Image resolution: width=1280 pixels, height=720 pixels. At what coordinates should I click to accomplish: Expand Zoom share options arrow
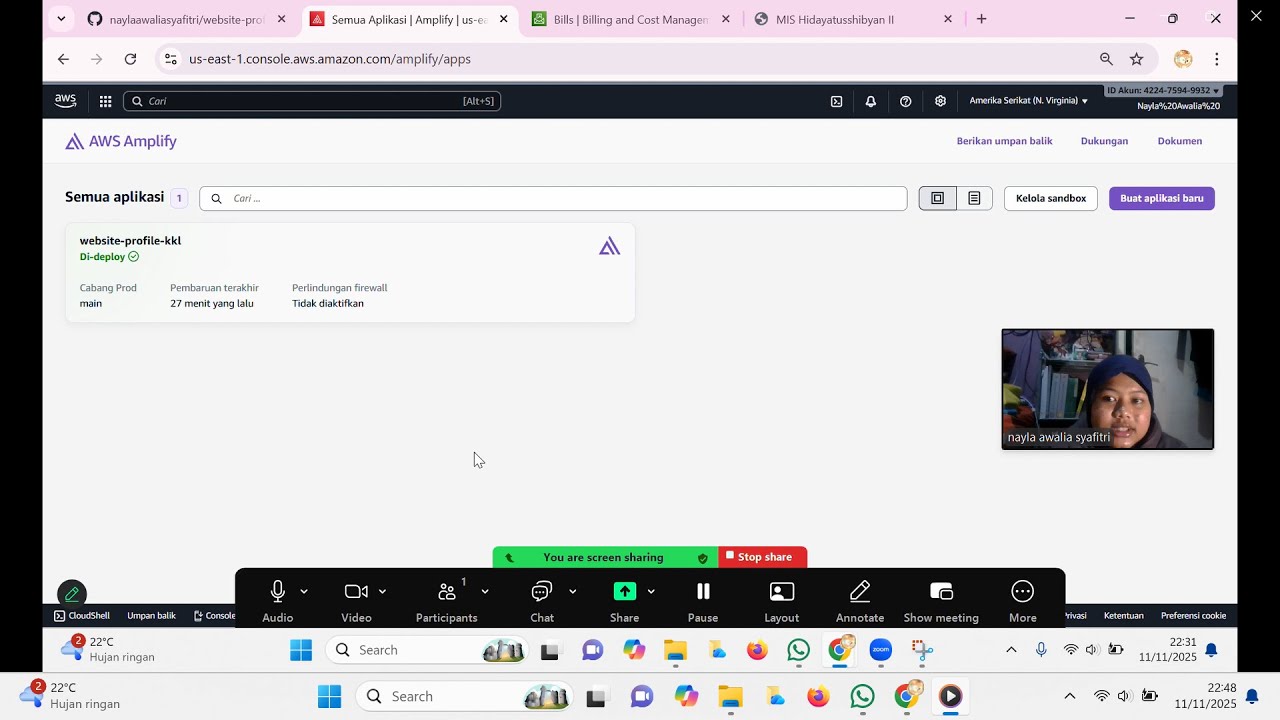click(651, 591)
